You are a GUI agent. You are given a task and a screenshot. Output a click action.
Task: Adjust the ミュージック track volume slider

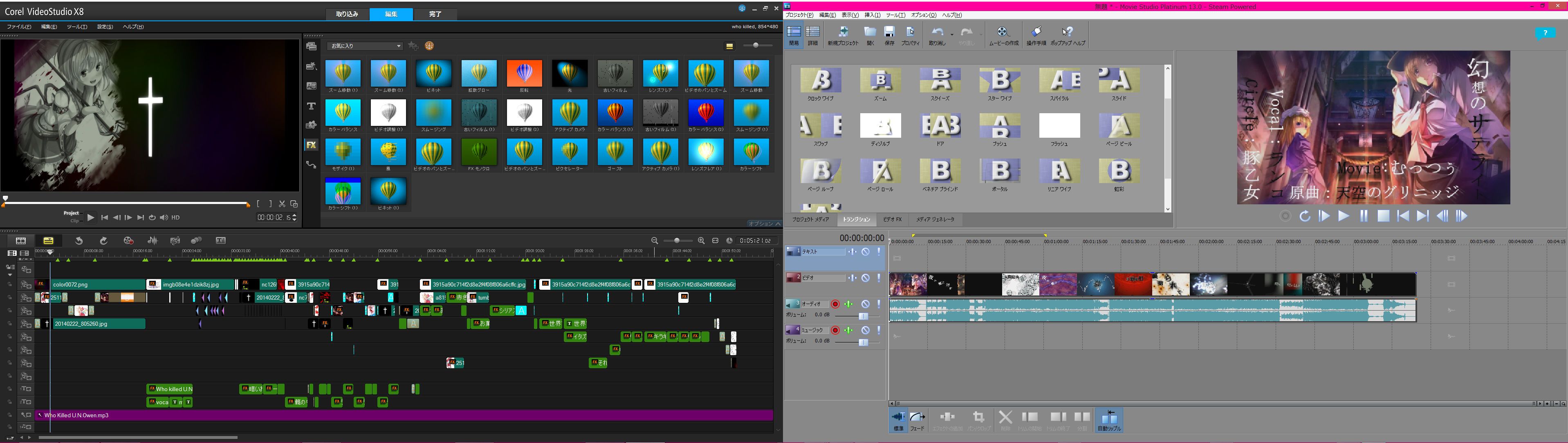coord(863,342)
